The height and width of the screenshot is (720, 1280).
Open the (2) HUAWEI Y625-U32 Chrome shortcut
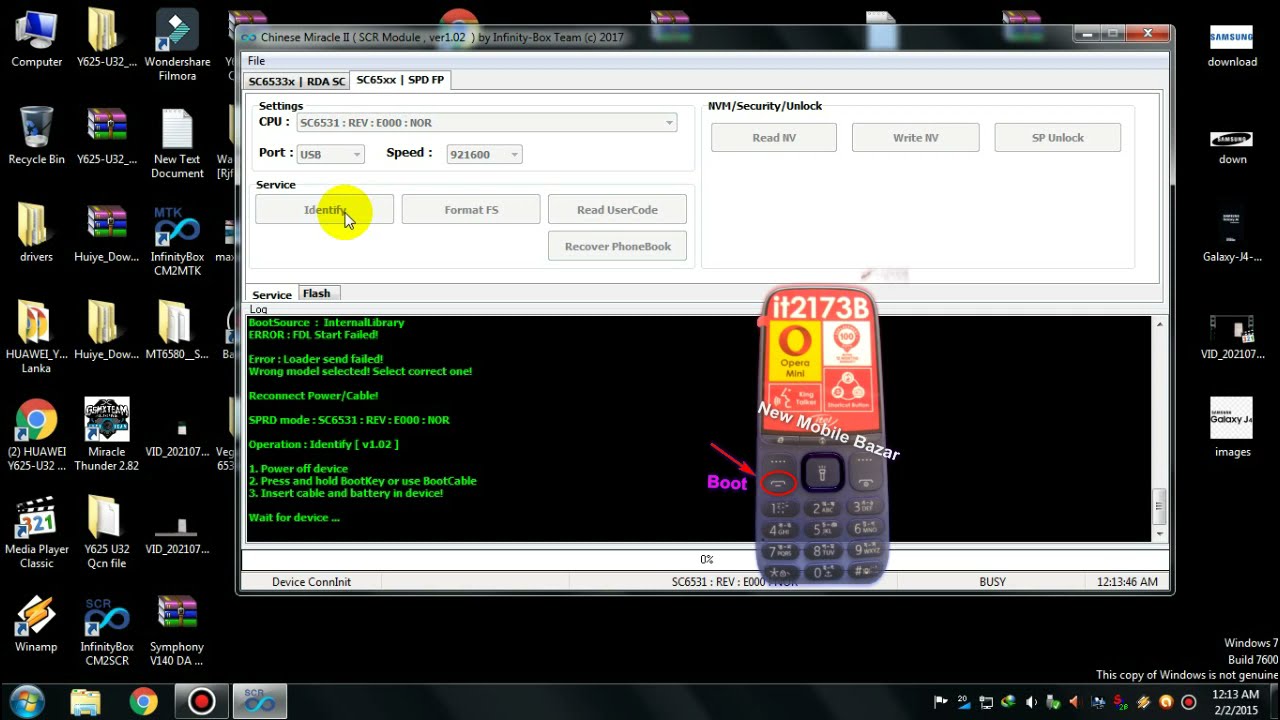click(36, 436)
